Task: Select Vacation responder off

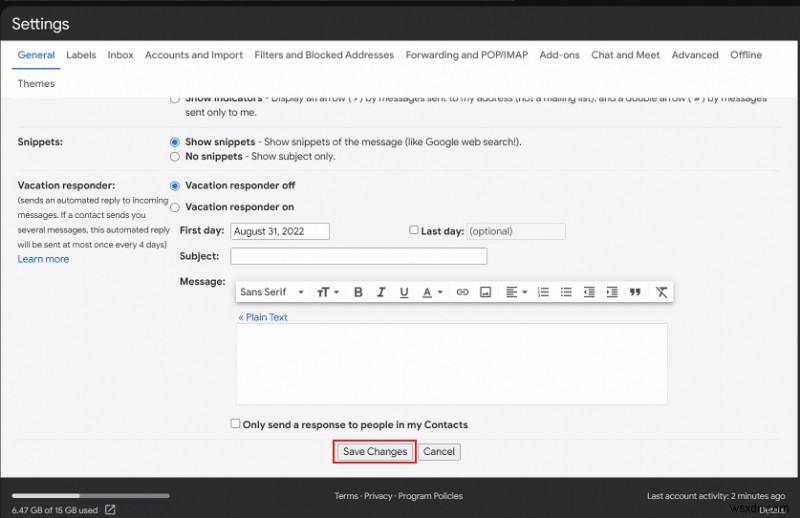Action: pos(175,186)
